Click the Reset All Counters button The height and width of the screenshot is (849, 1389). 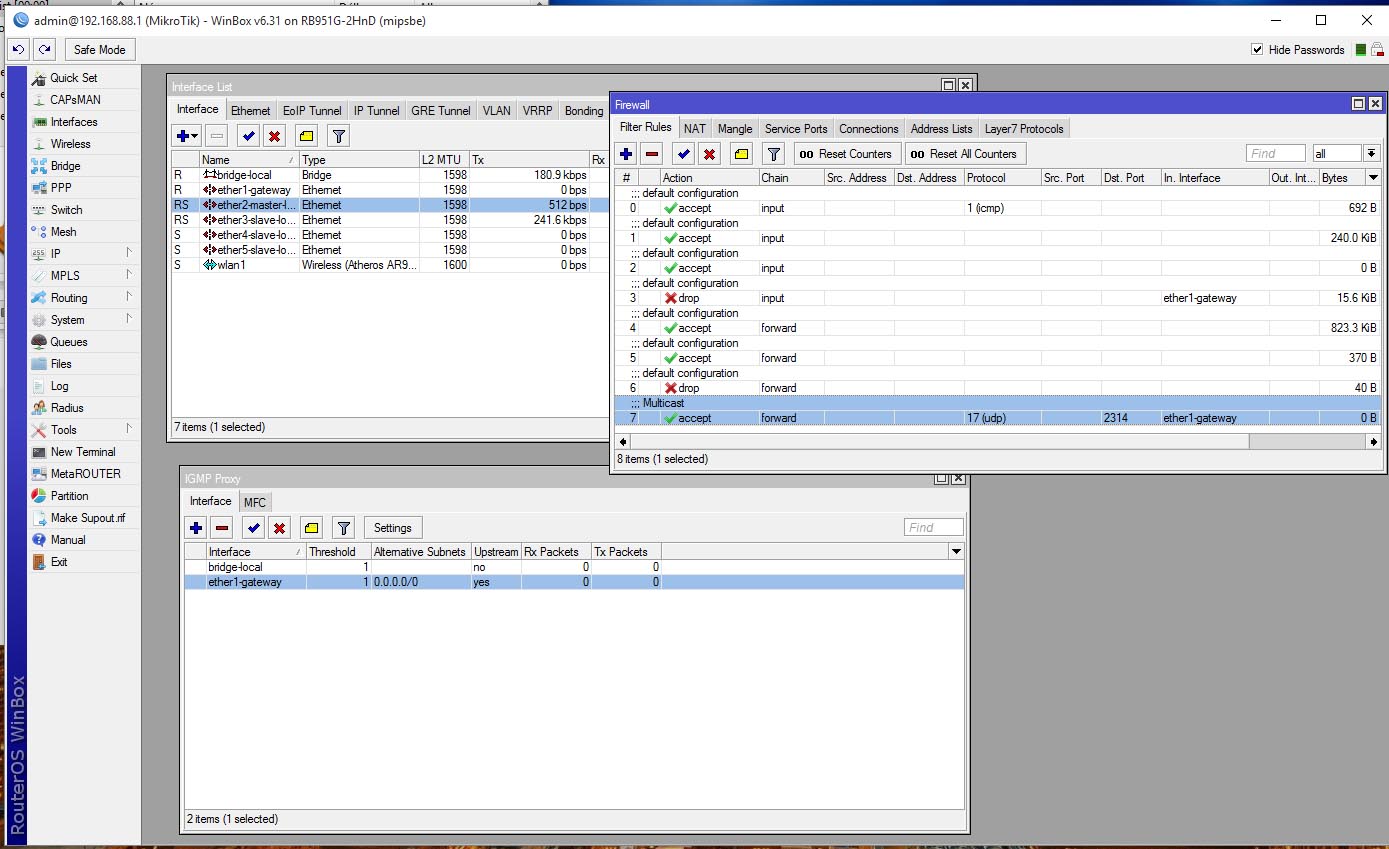click(965, 154)
